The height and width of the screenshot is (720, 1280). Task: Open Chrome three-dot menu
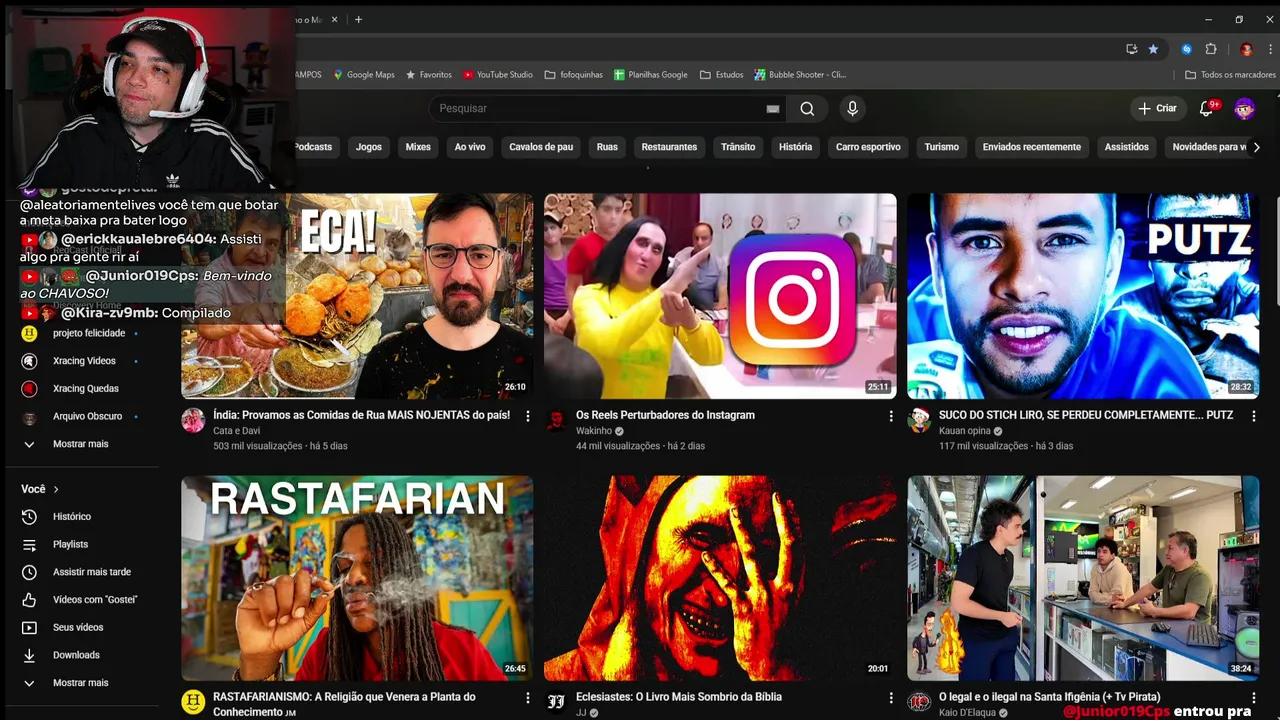click(1270, 49)
